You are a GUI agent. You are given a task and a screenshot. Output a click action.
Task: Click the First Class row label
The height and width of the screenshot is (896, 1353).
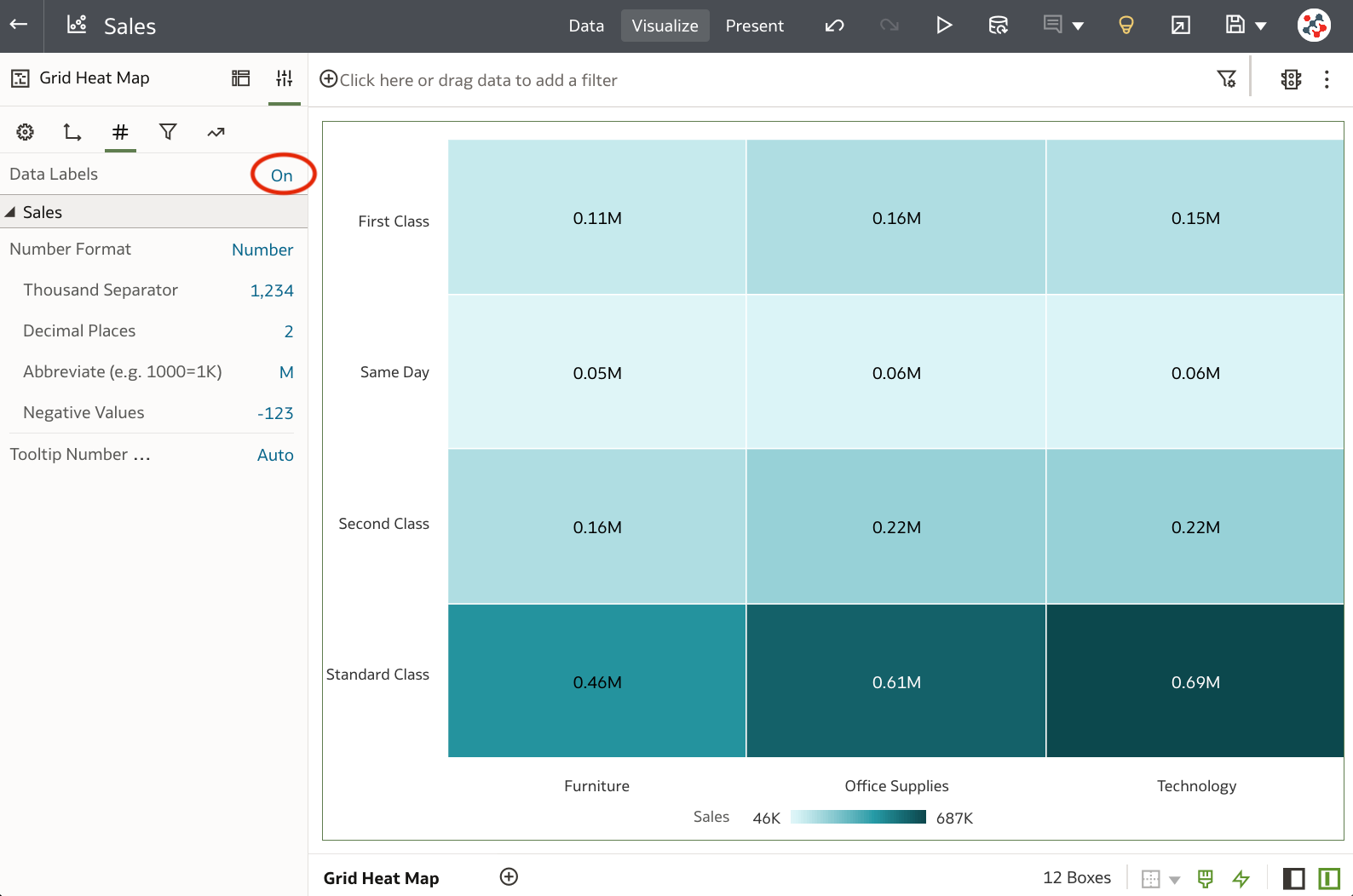pyautogui.click(x=394, y=221)
